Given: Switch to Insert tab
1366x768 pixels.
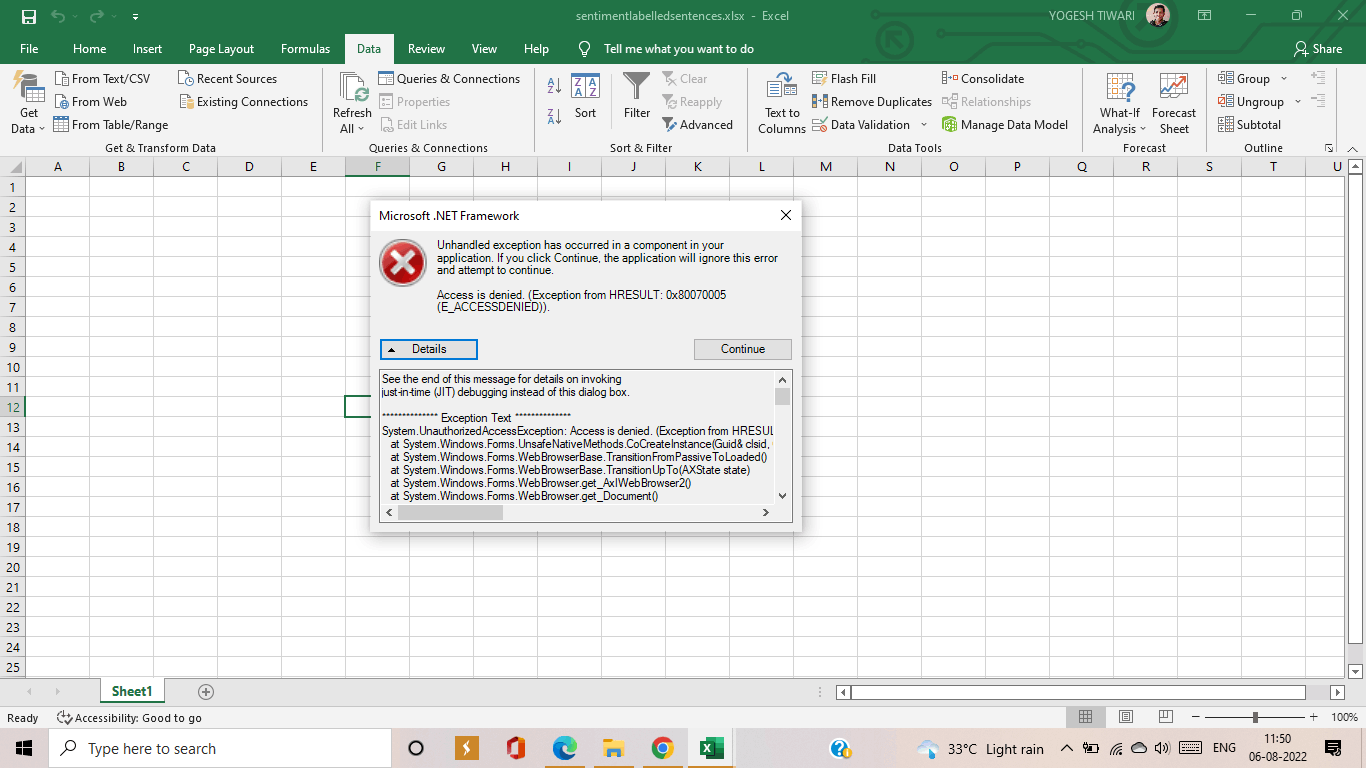Looking at the screenshot, I should pyautogui.click(x=147, y=48).
